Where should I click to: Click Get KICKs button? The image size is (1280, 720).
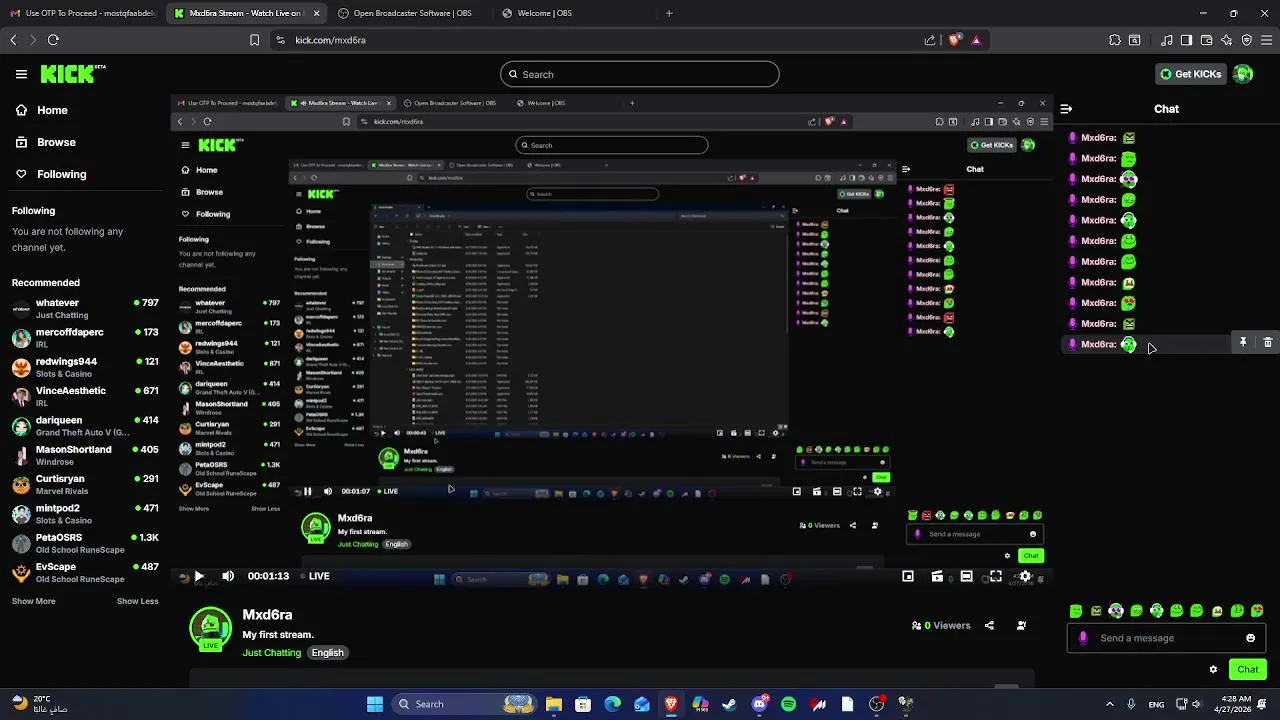click(1190, 74)
